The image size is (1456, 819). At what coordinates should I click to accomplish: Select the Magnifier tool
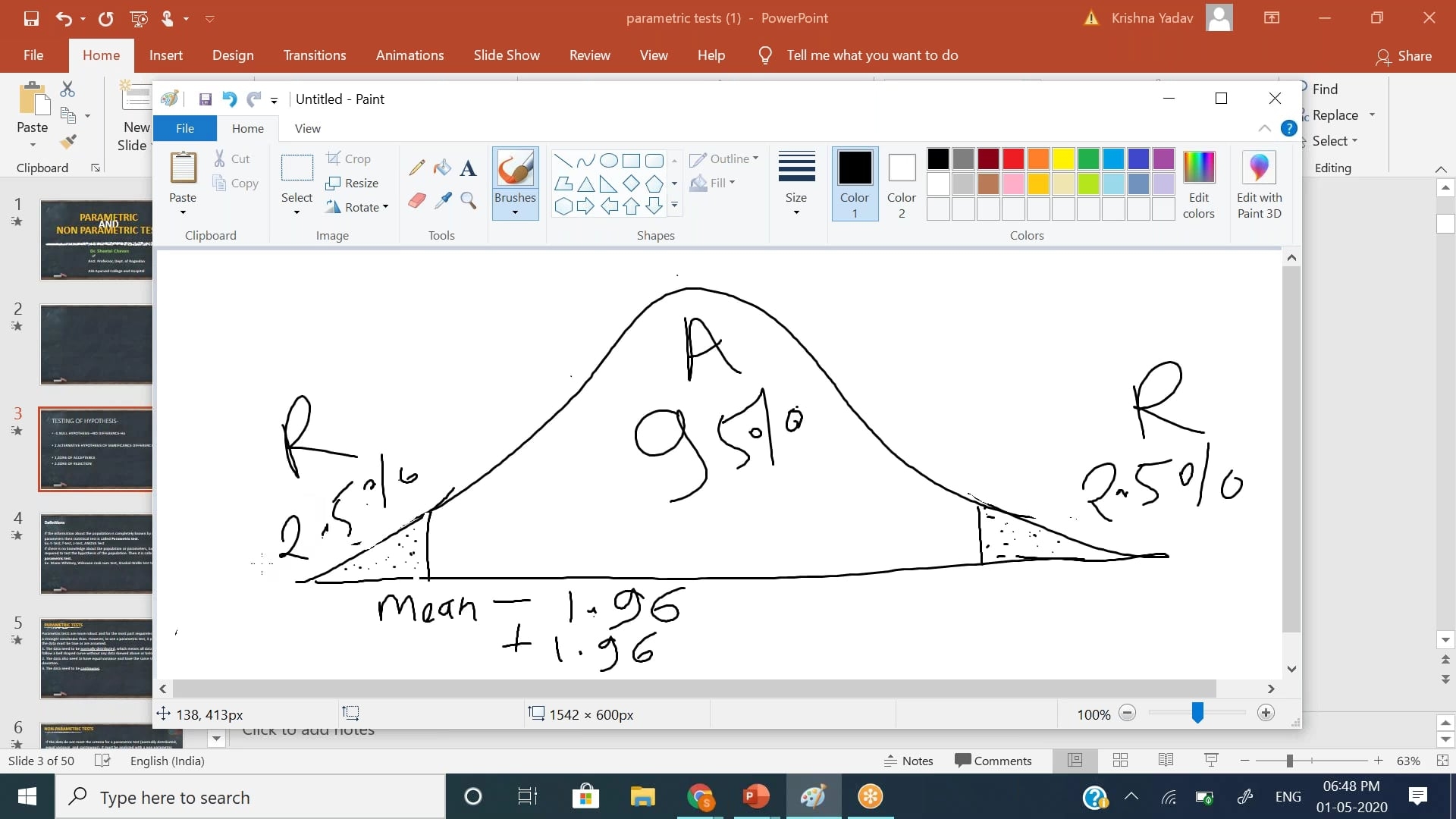tap(469, 200)
